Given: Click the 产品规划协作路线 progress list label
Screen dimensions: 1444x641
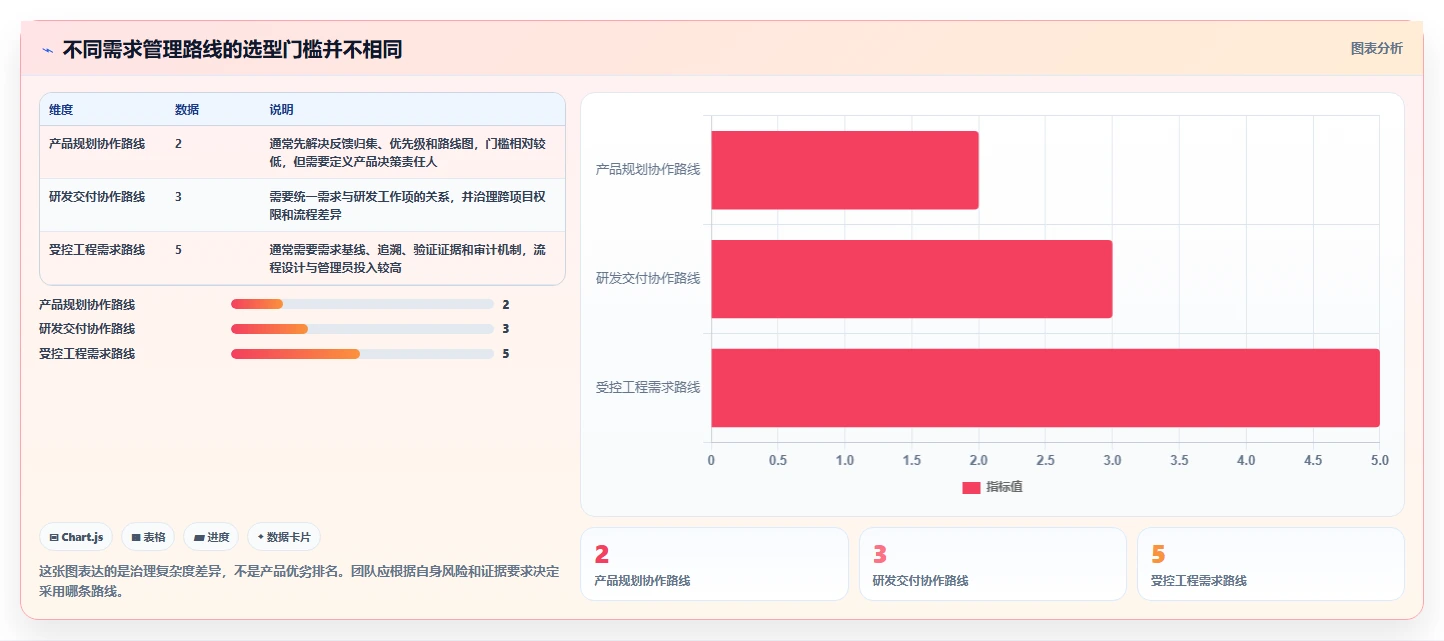Looking at the screenshot, I should (x=87, y=305).
